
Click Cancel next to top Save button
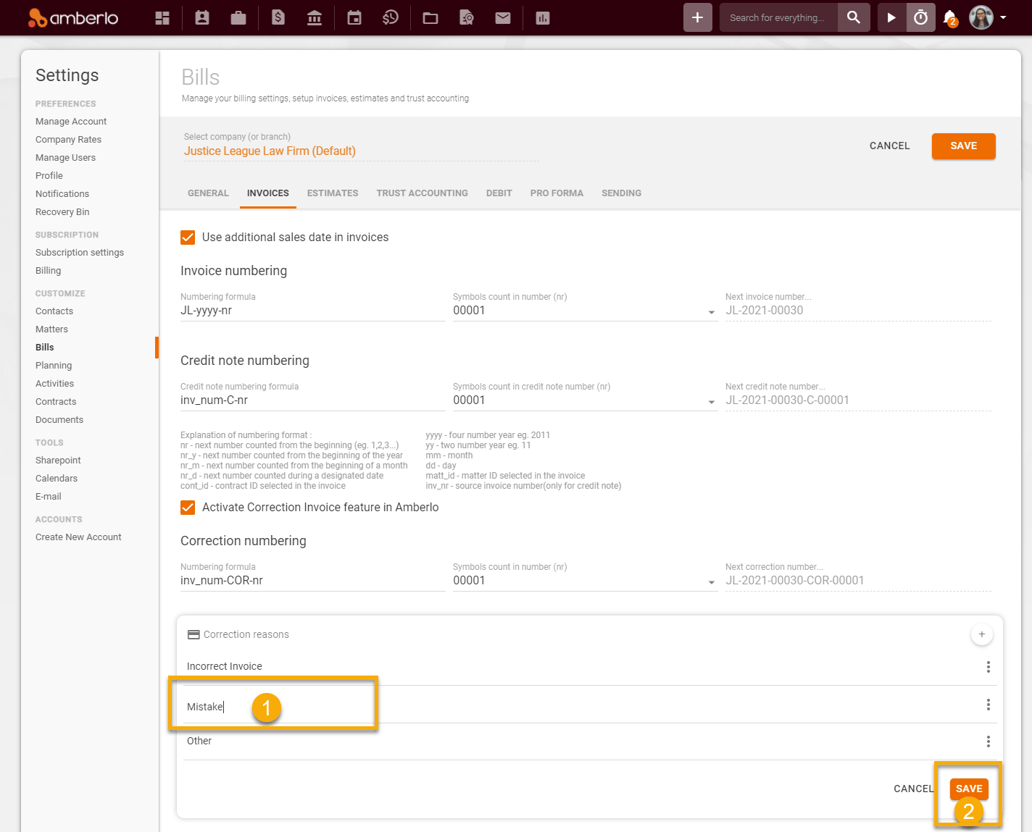coord(889,146)
